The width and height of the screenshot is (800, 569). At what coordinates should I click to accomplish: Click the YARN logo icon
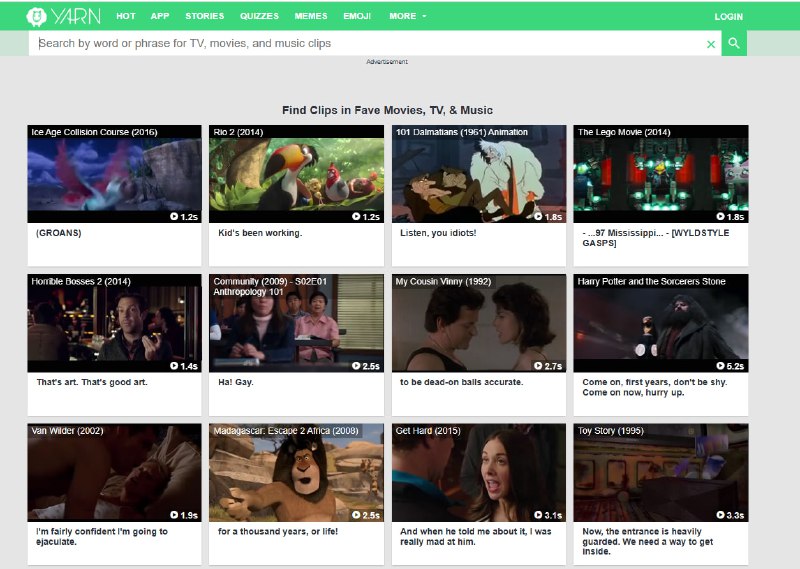37,16
